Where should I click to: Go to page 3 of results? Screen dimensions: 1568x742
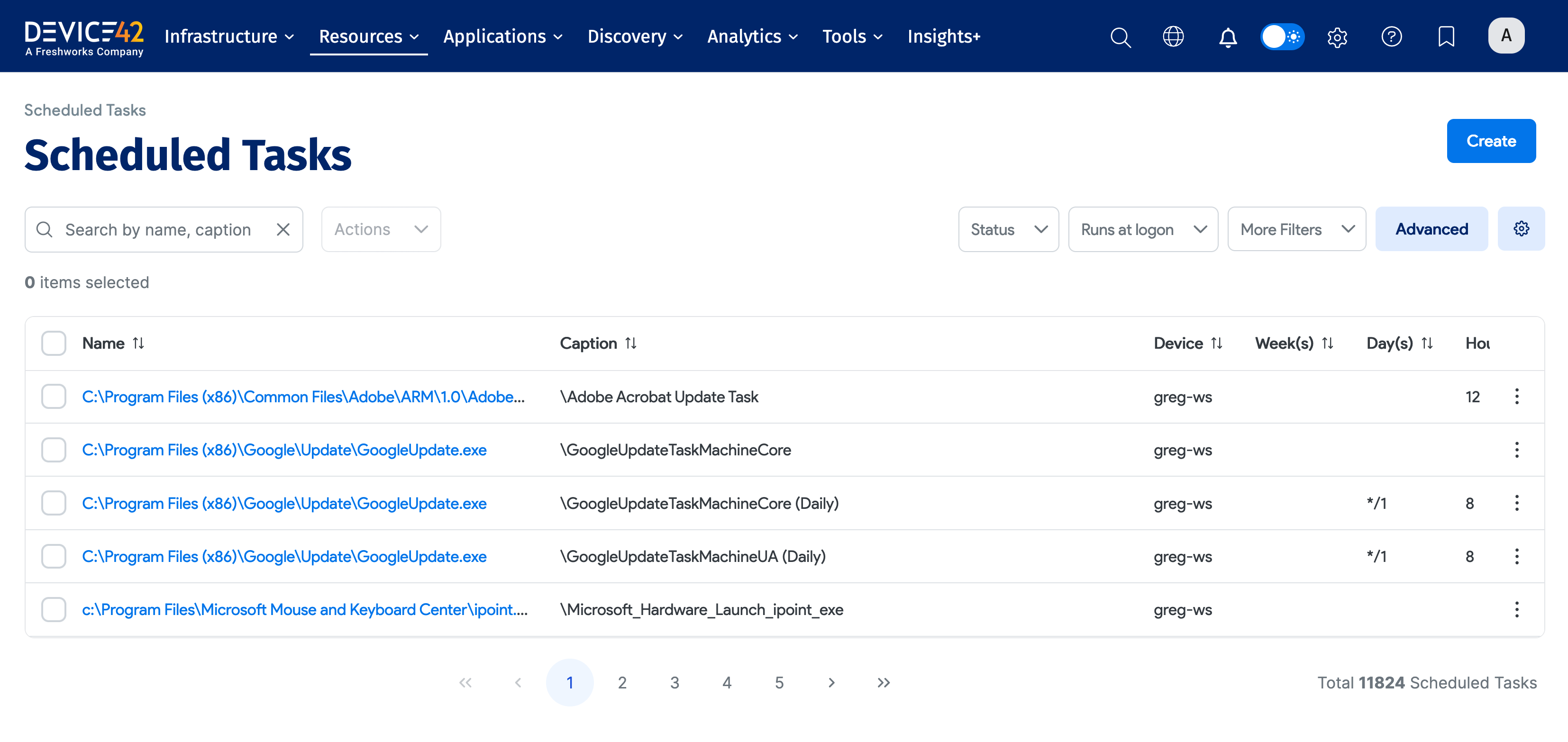675,682
